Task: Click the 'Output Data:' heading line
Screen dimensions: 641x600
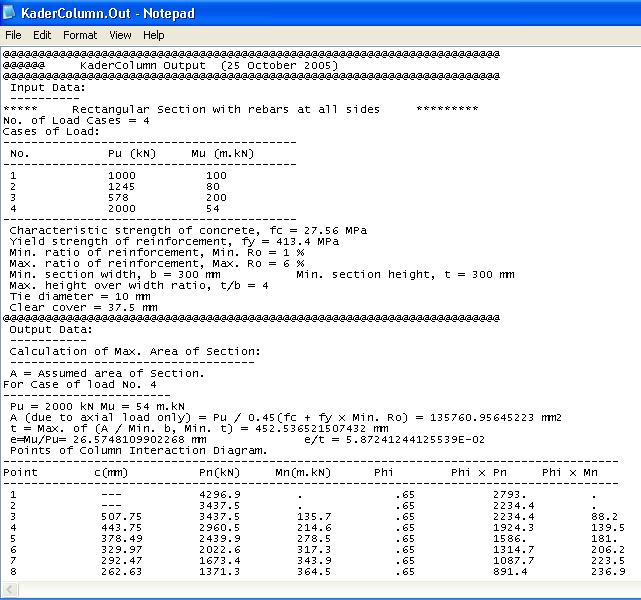Action: pos(51,329)
